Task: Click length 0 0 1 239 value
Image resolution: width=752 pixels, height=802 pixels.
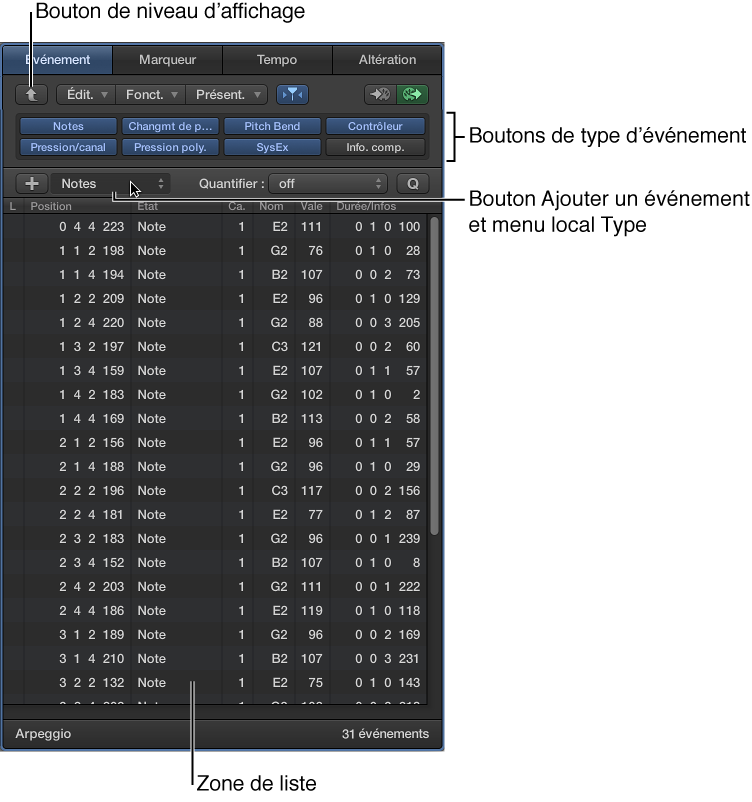Action: point(388,539)
